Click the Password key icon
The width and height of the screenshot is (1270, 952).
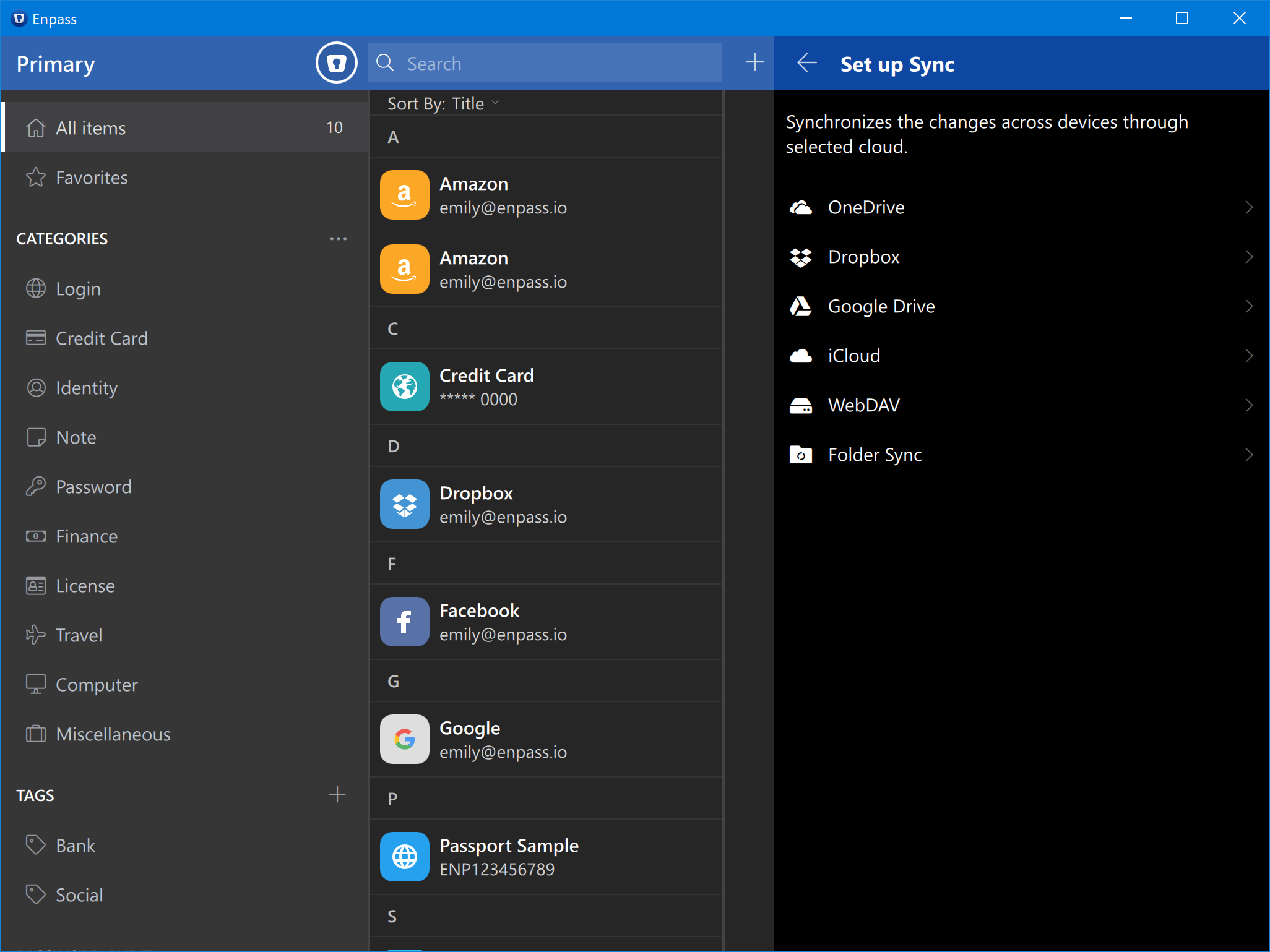coord(36,487)
